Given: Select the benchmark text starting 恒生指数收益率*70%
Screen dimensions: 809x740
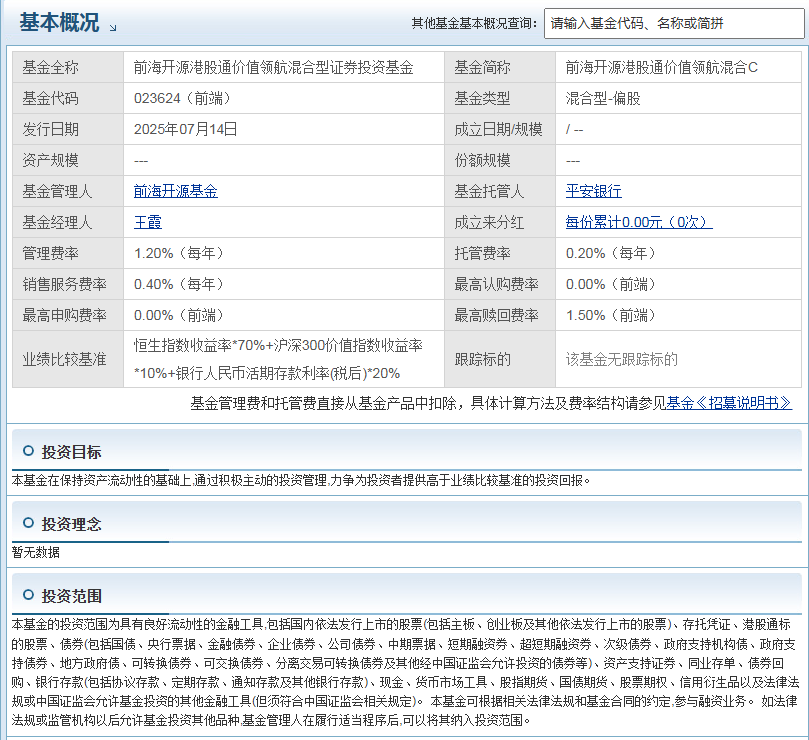Looking at the screenshot, I should pyautogui.click(x=278, y=359).
